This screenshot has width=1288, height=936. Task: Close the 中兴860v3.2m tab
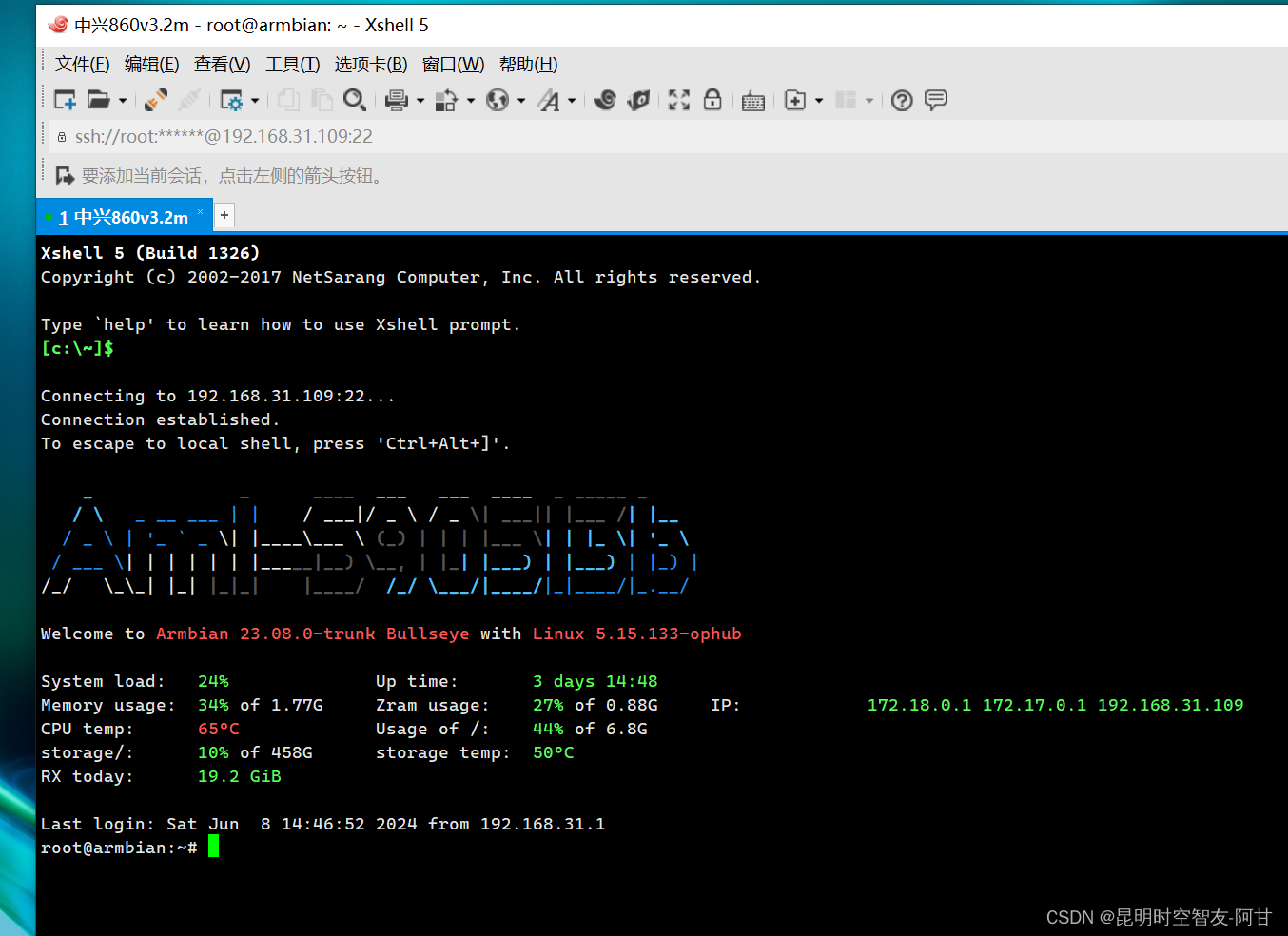click(201, 211)
